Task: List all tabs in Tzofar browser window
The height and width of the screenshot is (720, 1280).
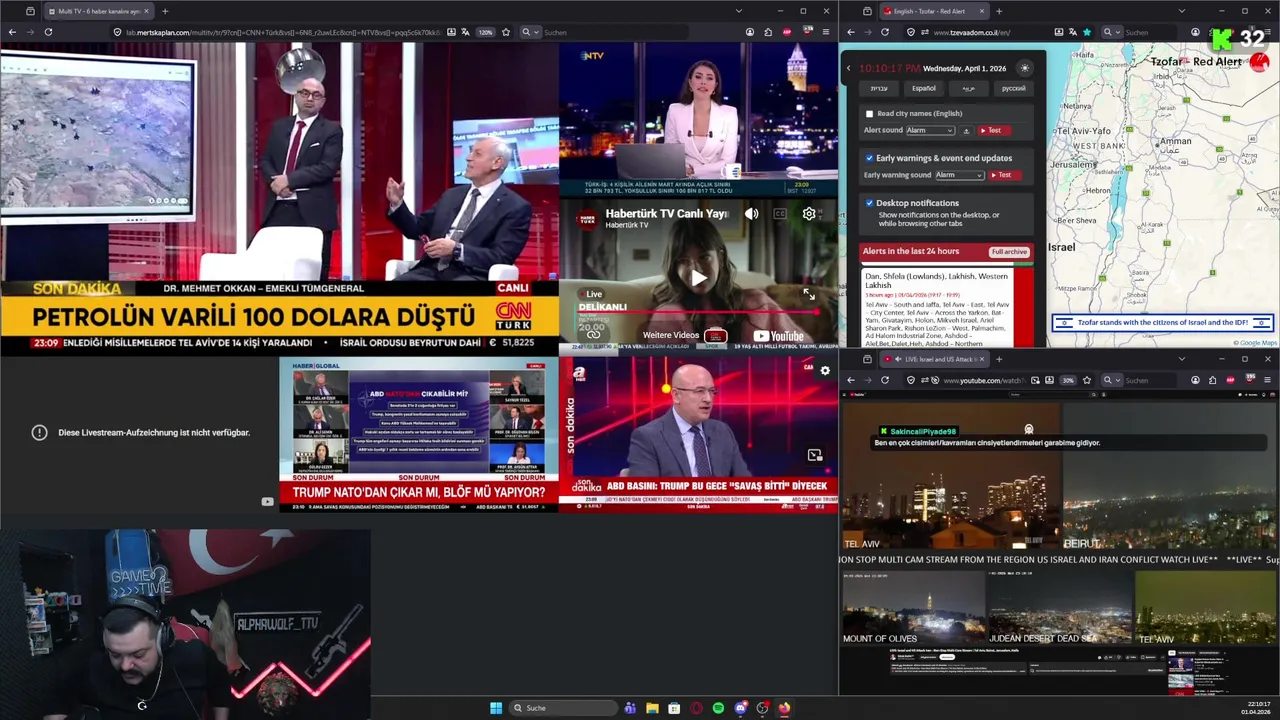Action: pos(1182,11)
